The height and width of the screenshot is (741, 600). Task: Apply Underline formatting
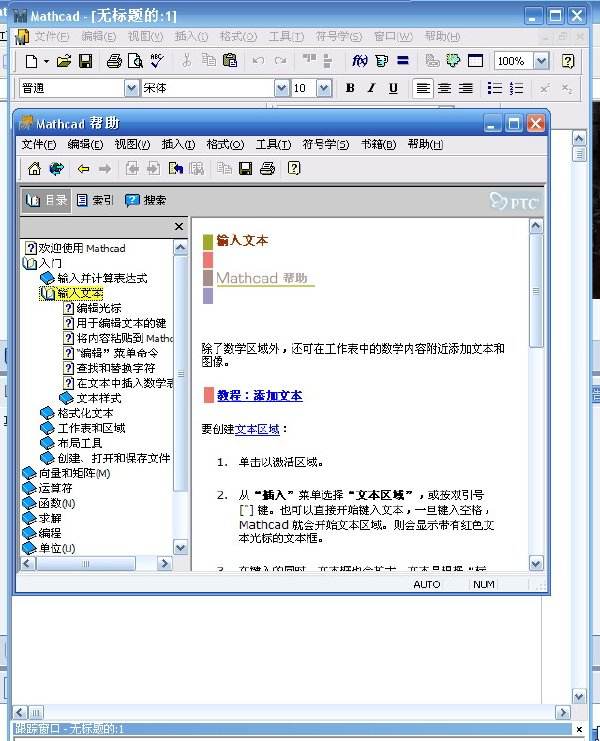tap(393, 88)
